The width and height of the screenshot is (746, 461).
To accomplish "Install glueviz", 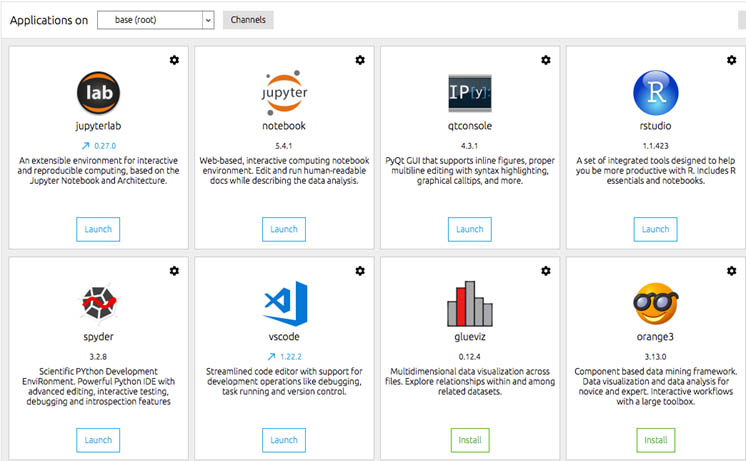I will 470,440.
